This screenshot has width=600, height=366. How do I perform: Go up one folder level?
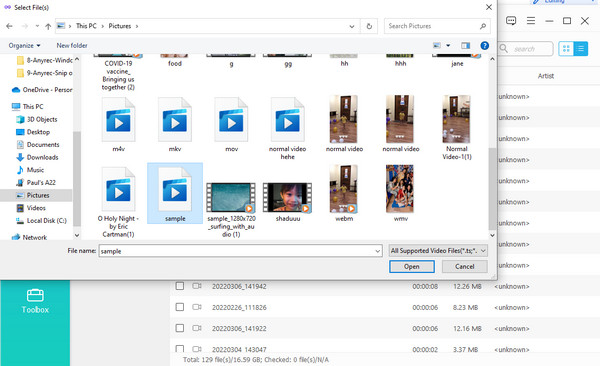48,26
